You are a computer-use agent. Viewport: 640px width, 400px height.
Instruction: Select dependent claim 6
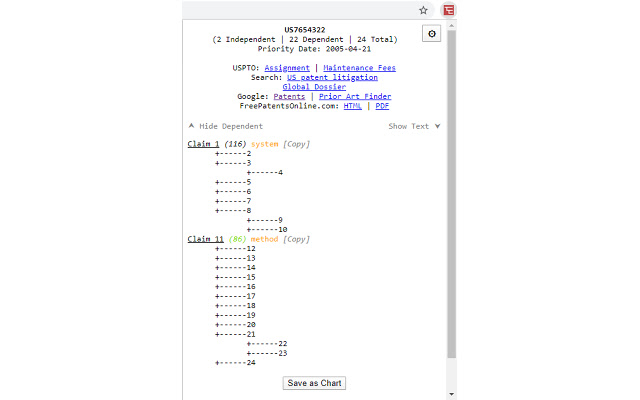(249, 191)
